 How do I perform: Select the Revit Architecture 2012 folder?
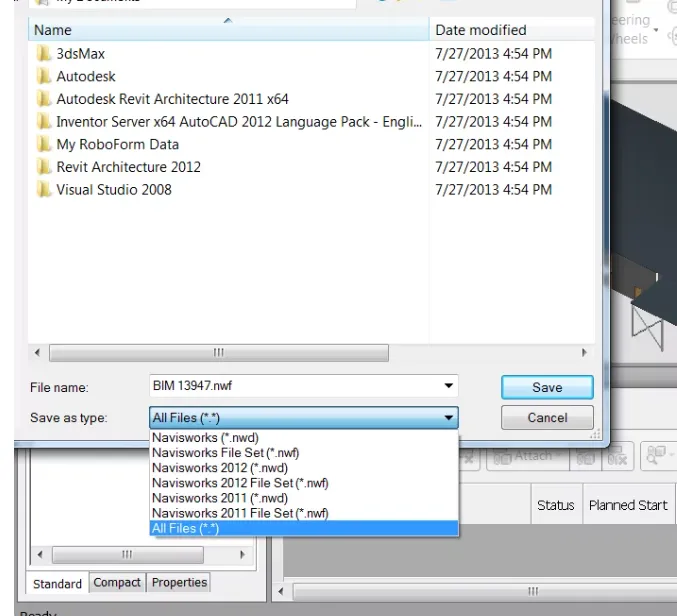(128, 167)
